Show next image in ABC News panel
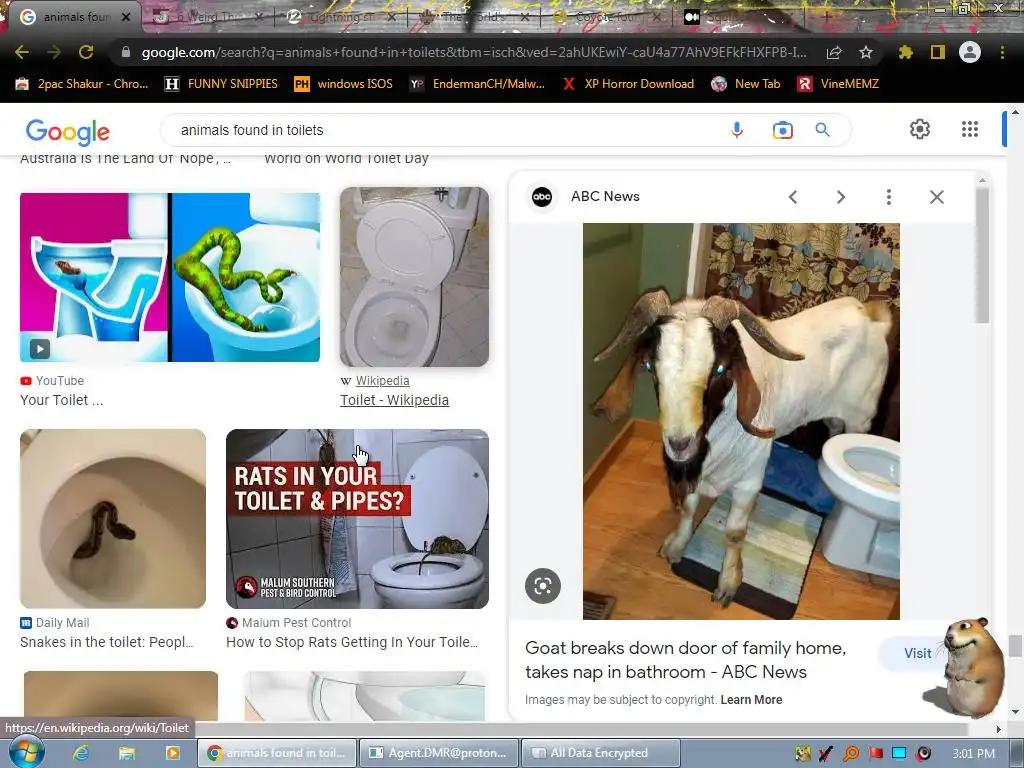 (x=840, y=197)
